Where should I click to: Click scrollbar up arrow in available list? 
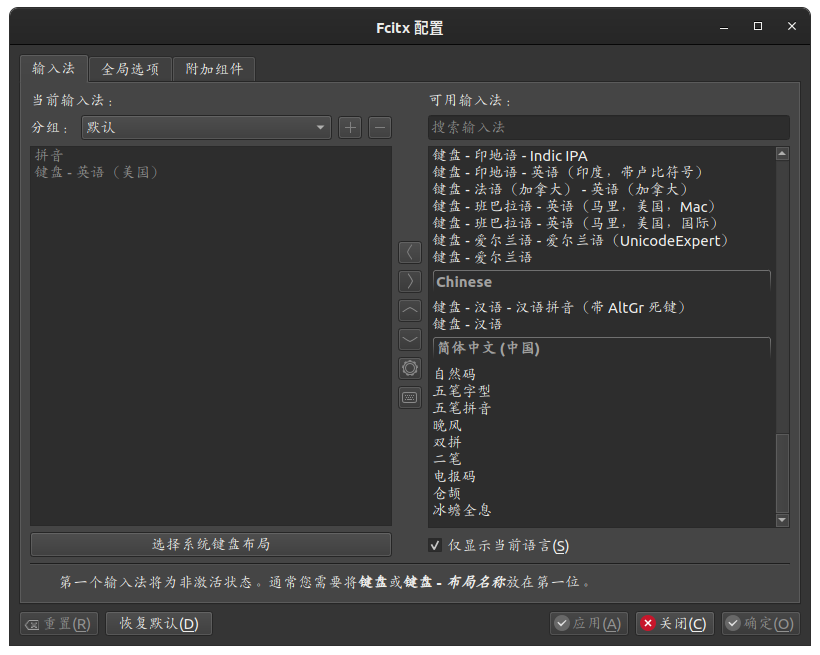coord(782,154)
